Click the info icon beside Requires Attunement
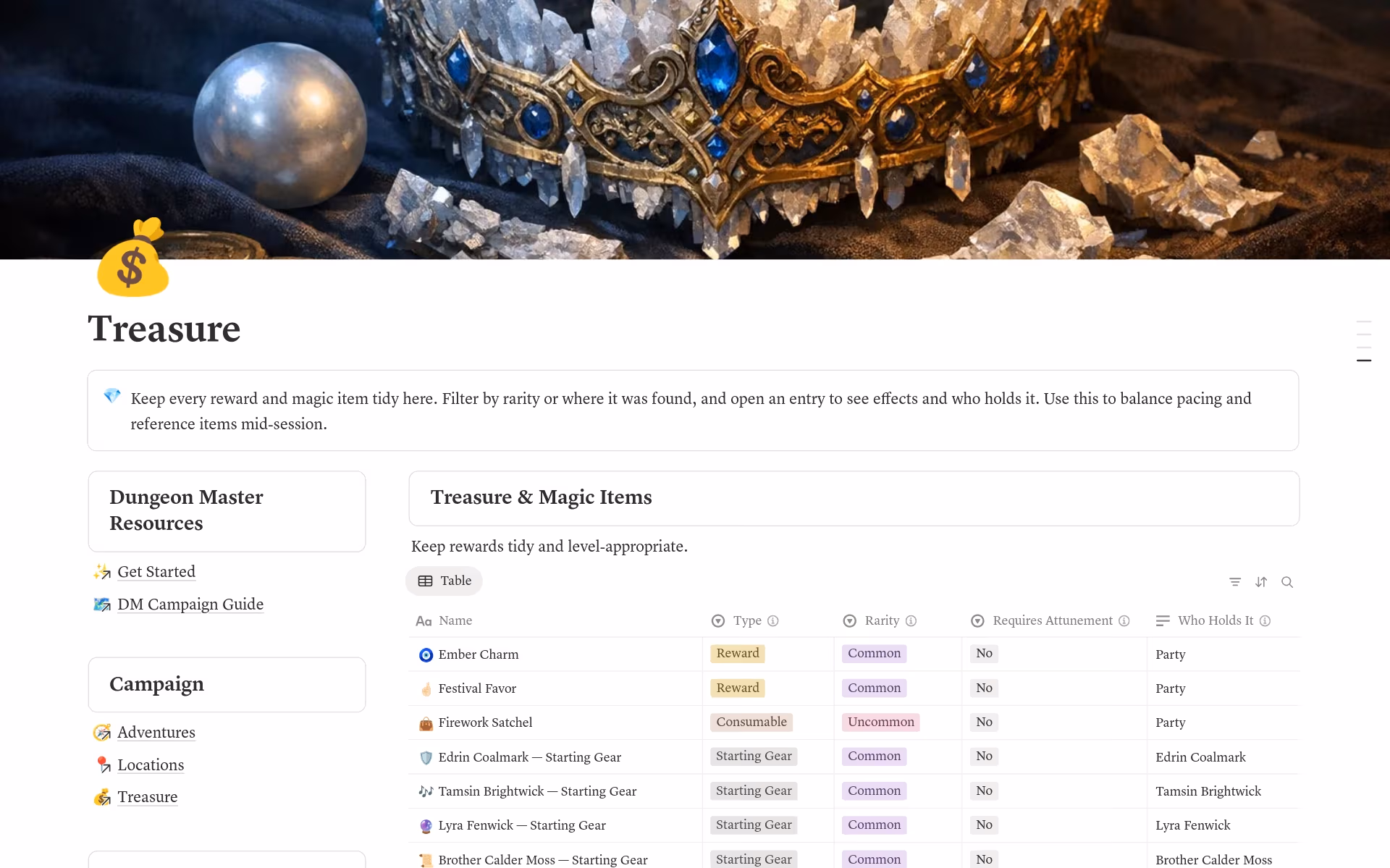The height and width of the screenshot is (868, 1390). click(1124, 620)
